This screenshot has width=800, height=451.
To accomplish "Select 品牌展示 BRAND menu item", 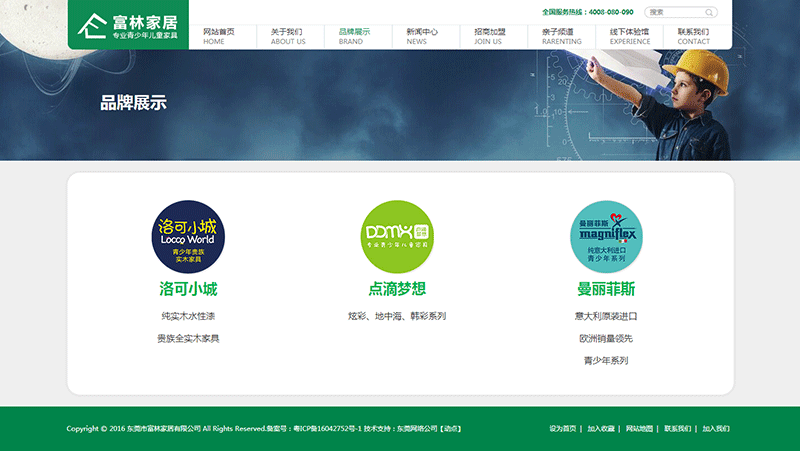I will 353,36.
